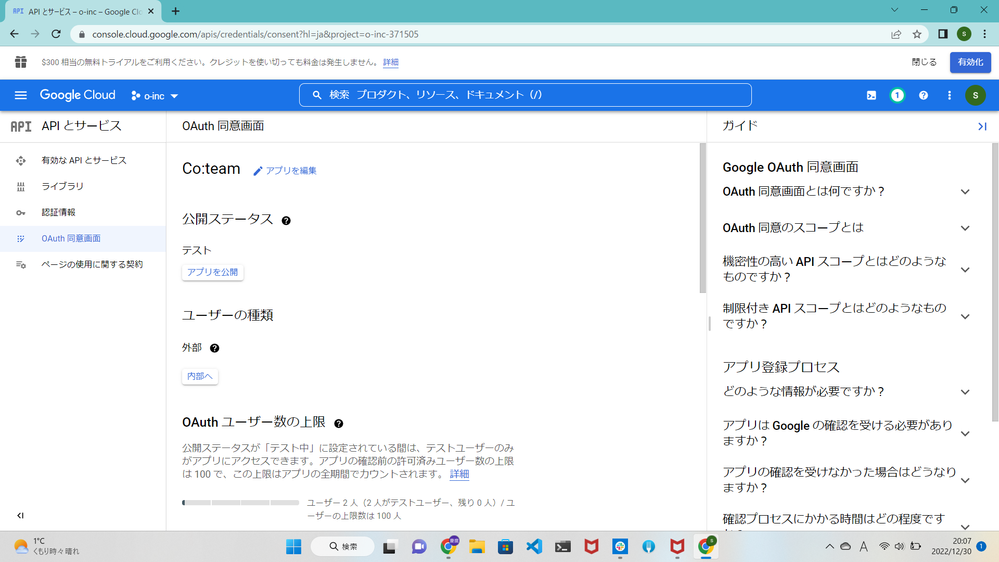Click the OAuth user count progress bar

[x=241, y=503]
